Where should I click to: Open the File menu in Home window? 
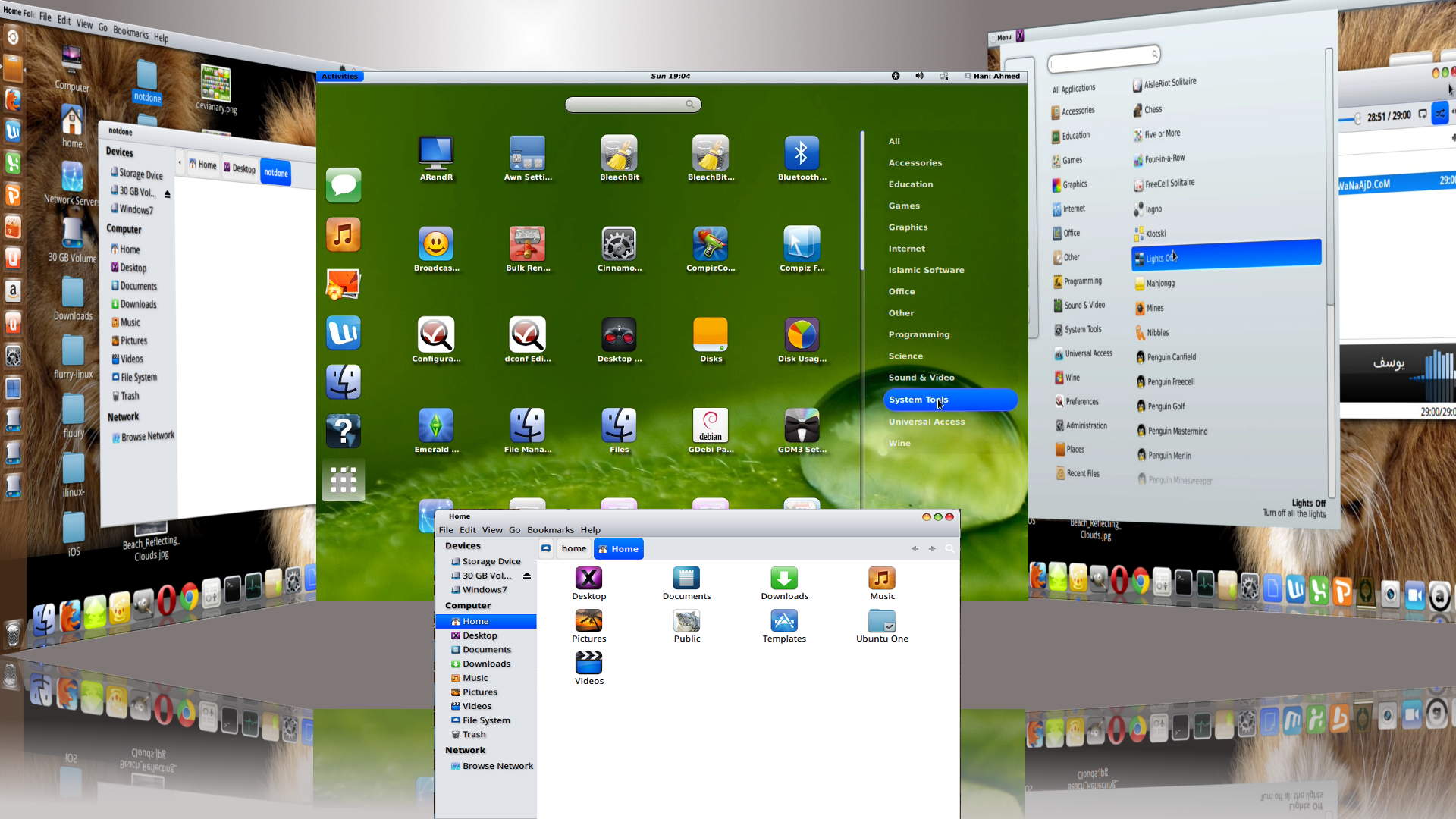(446, 530)
